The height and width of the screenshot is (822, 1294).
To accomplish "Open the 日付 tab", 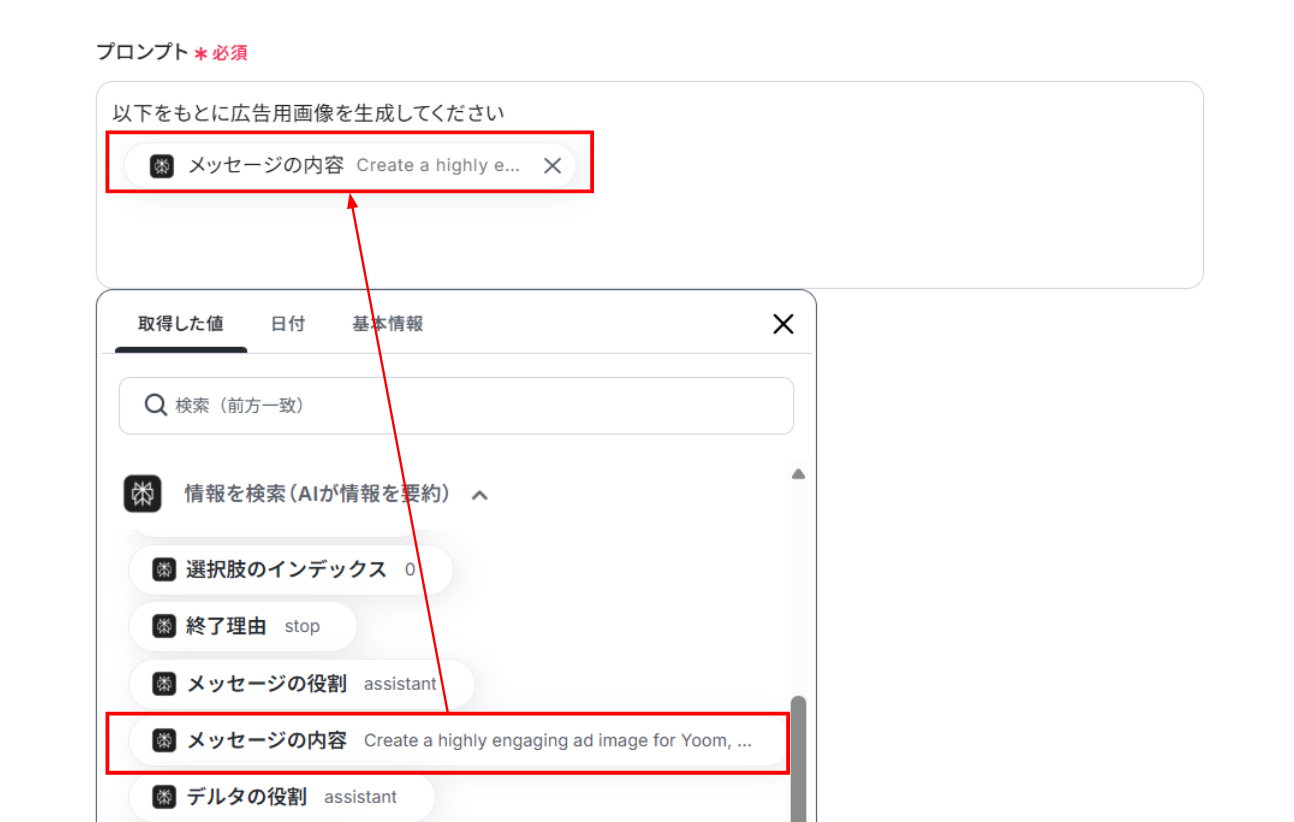I will [288, 324].
